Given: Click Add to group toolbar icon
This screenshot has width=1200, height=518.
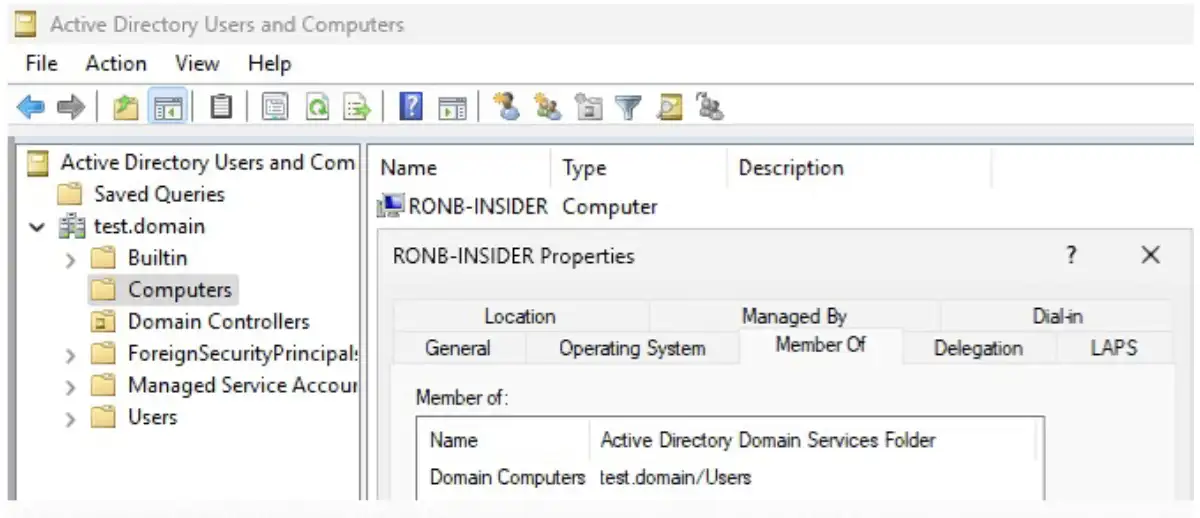Looking at the screenshot, I should click(x=709, y=106).
